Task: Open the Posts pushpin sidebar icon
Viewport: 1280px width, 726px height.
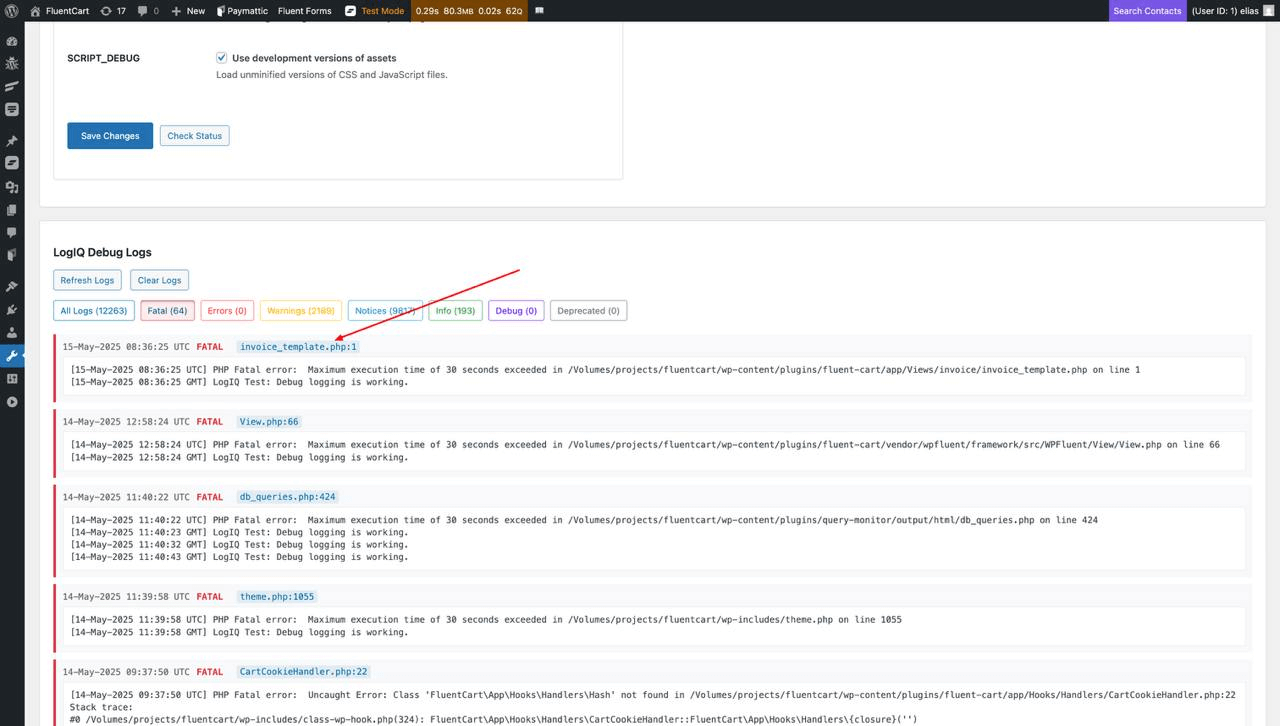Action: tap(12, 141)
